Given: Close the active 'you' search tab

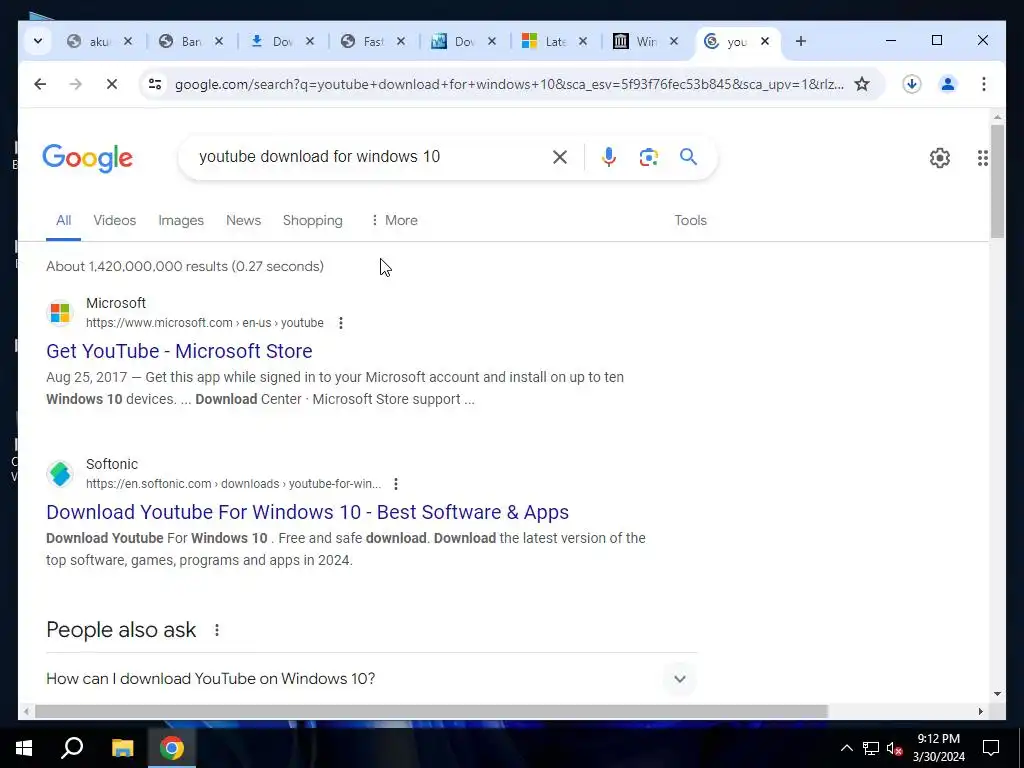Looking at the screenshot, I should pos(765,41).
